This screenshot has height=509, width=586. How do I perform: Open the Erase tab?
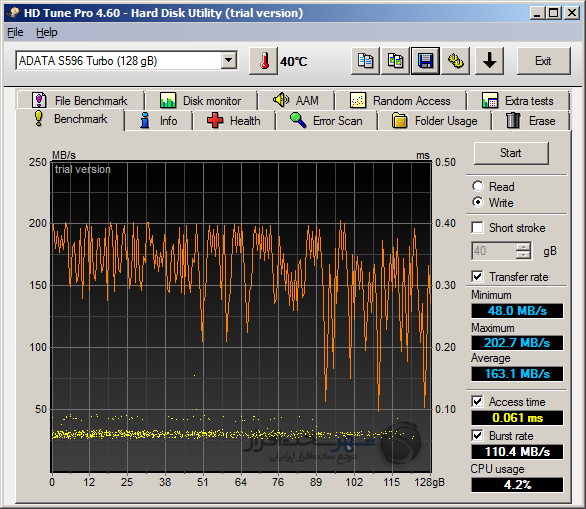point(531,121)
